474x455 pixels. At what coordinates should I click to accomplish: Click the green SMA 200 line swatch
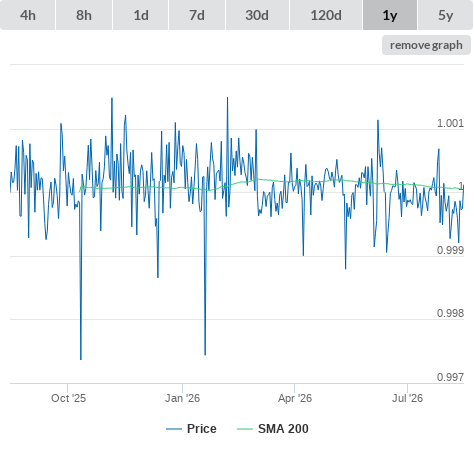tap(245, 429)
